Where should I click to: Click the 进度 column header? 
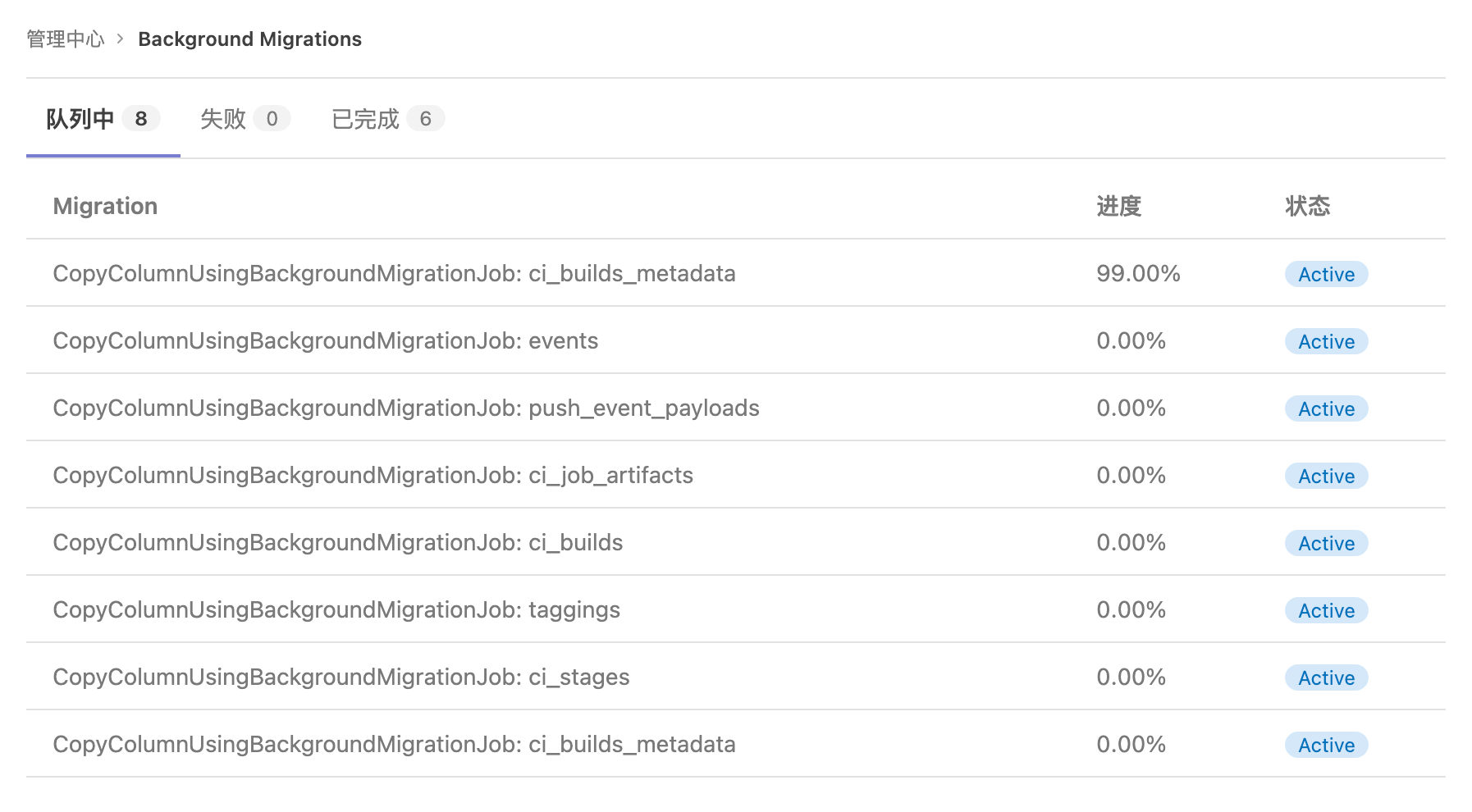(1118, 206)
